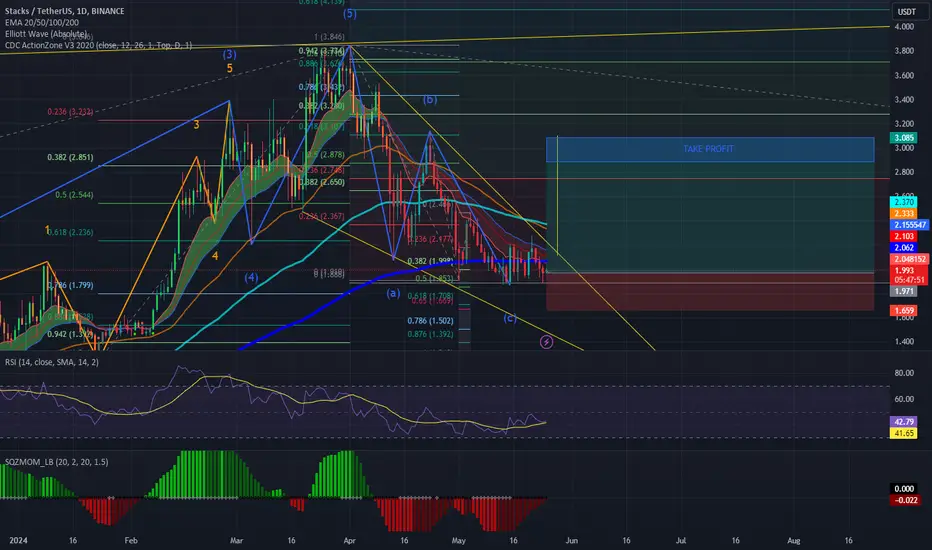Select the CDC ActionZone V3 2020 legend
Viewport: 932px width, 550px height.
point(99,45)
